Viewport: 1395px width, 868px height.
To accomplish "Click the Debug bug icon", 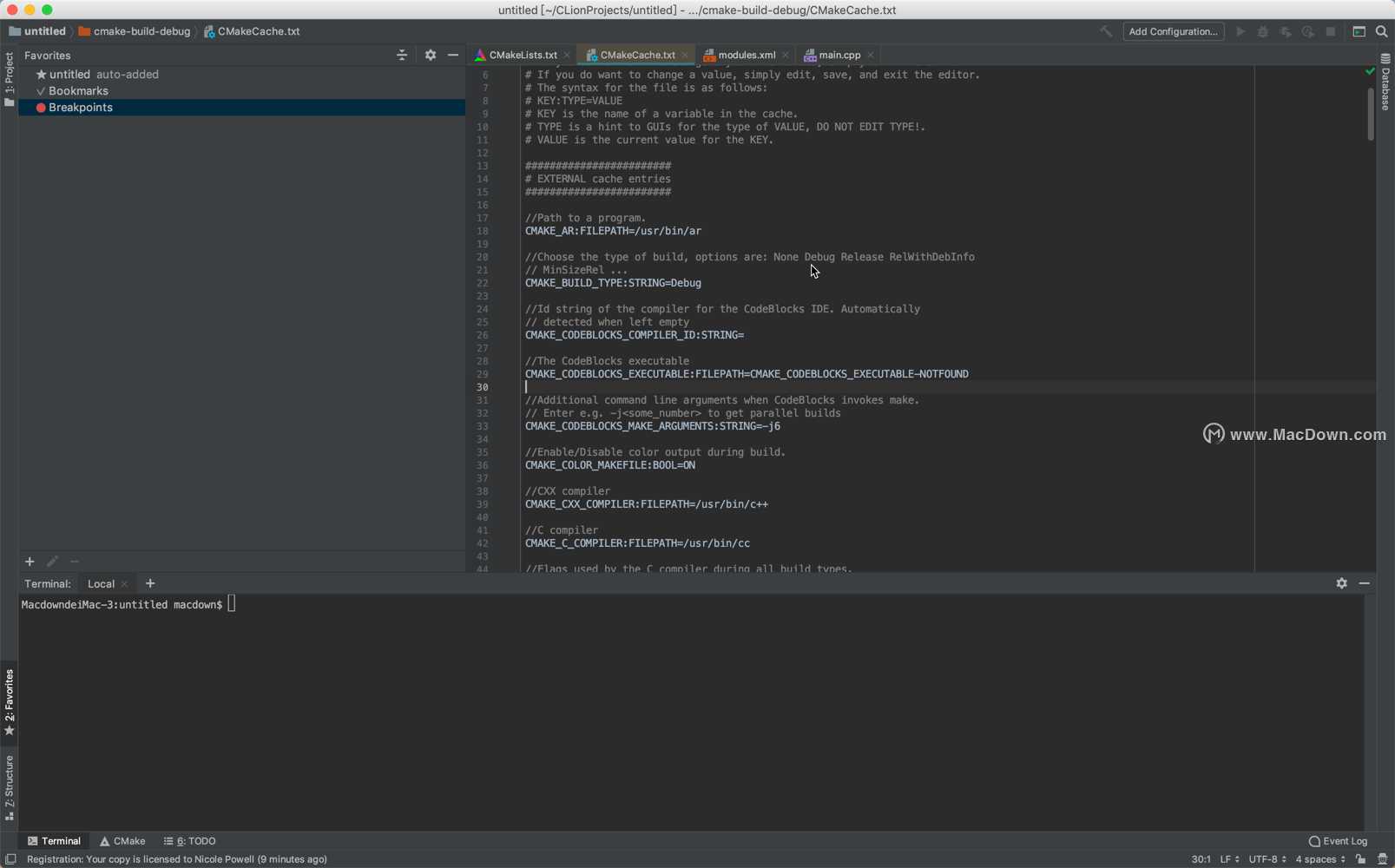I will pos(1263,31).
